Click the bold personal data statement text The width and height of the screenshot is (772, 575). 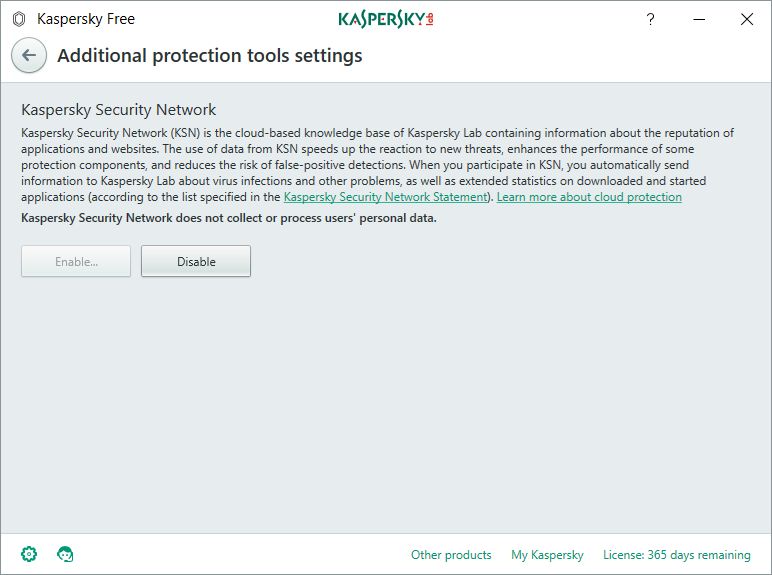229,218
